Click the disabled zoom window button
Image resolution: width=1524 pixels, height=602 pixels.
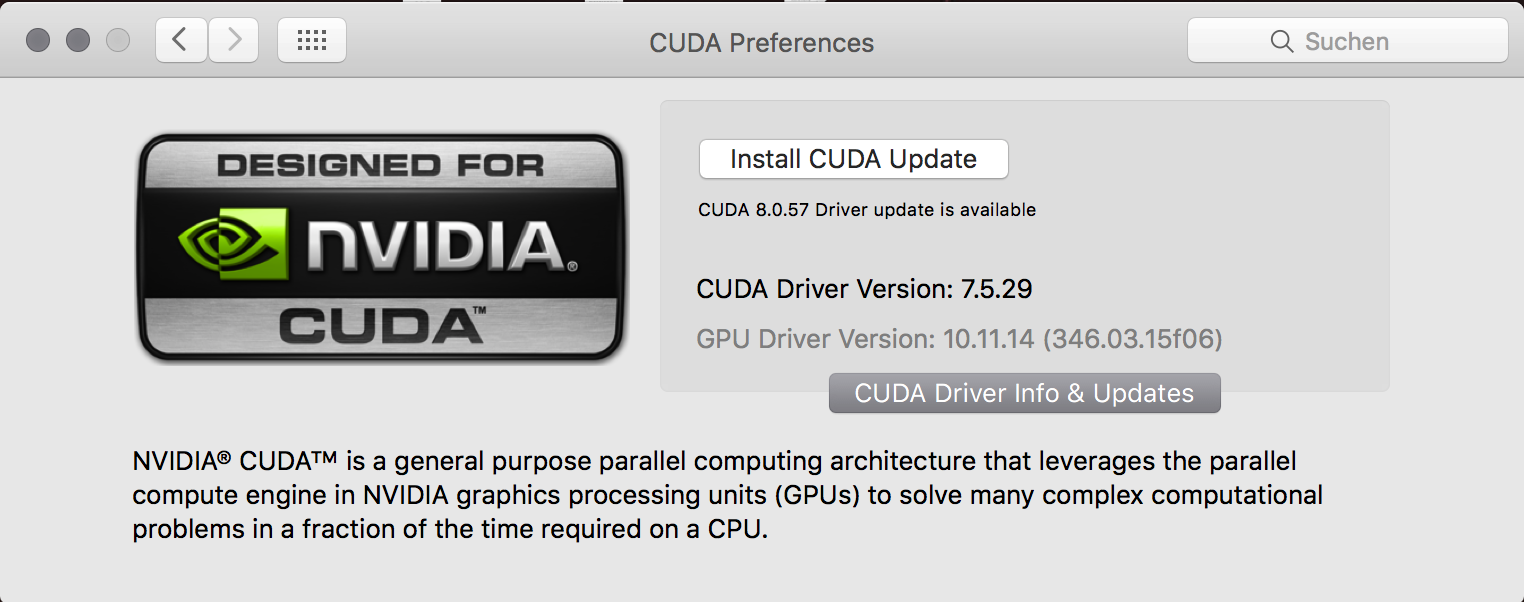click(118, 41)
